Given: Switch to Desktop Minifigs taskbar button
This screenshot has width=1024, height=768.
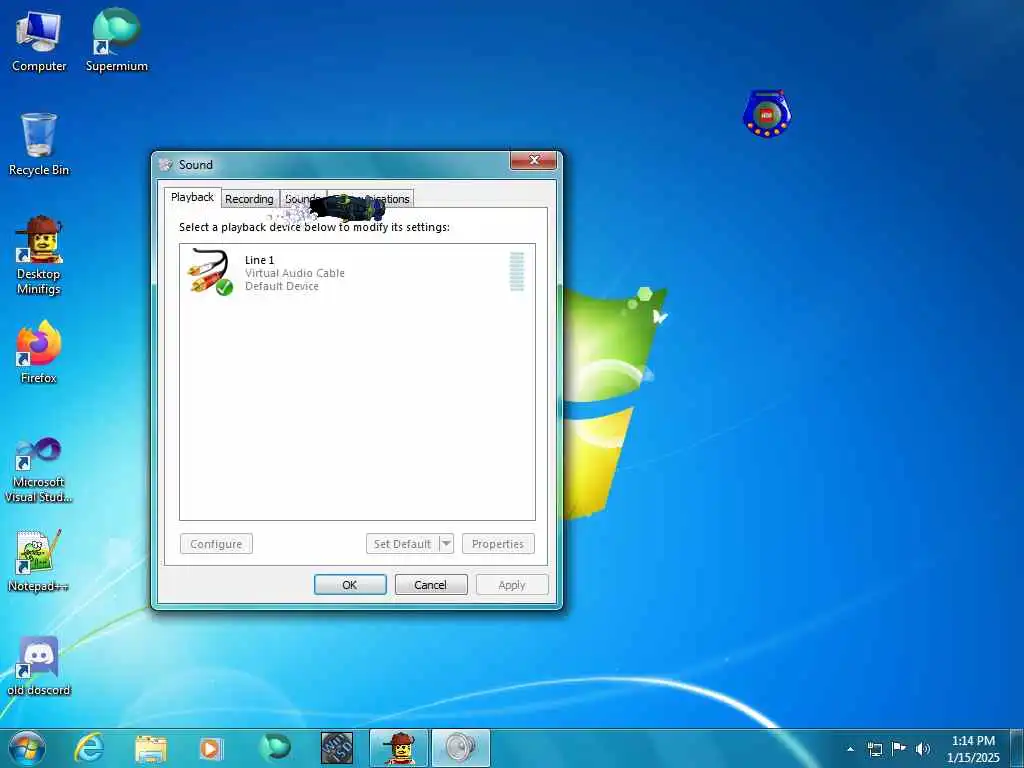Looking at the screenshot, I should pyautogui.click(x=399, y=748).
